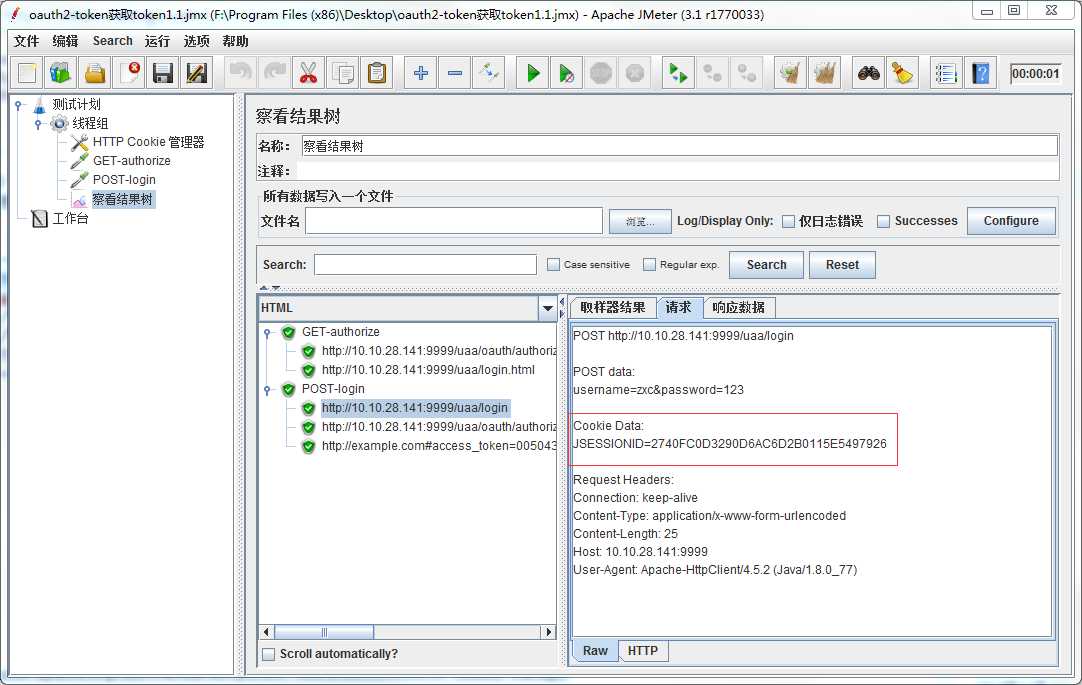
Task: Toggle the Scroll automatically checkbox
Action: point(269,654)
